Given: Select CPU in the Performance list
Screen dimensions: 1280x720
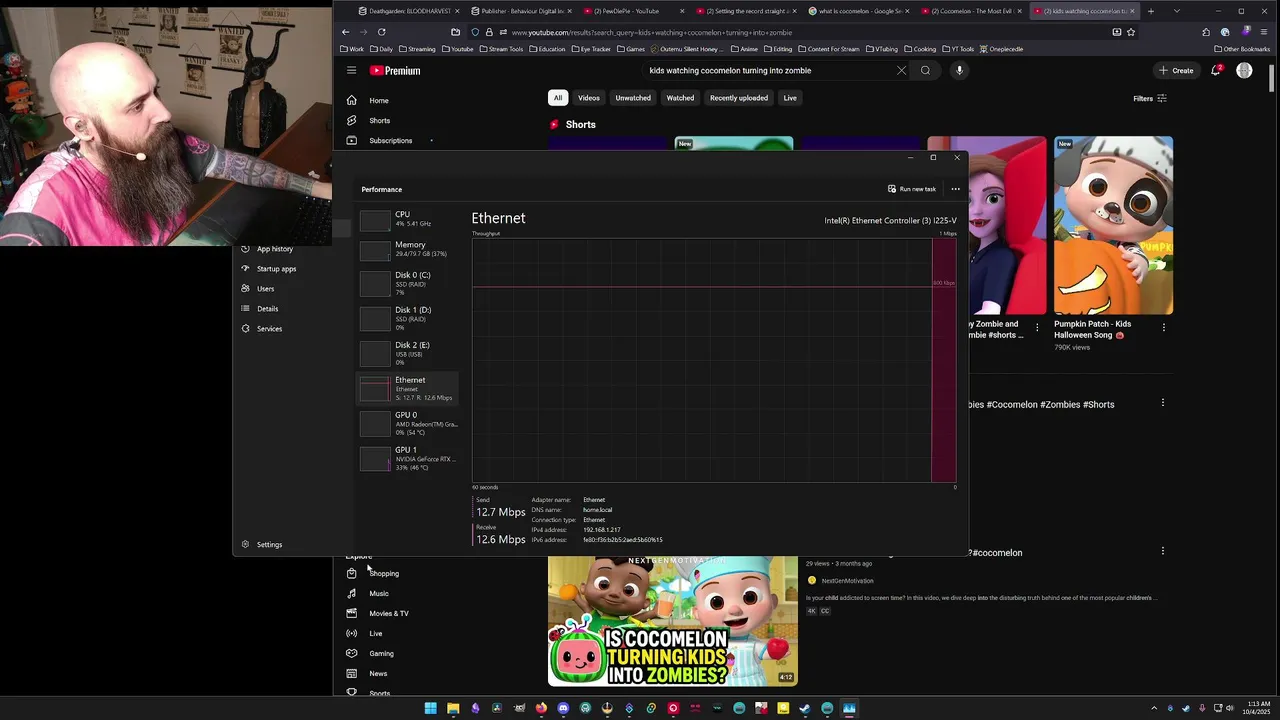Looking at the screenshot, I should (x=408, y=219).
